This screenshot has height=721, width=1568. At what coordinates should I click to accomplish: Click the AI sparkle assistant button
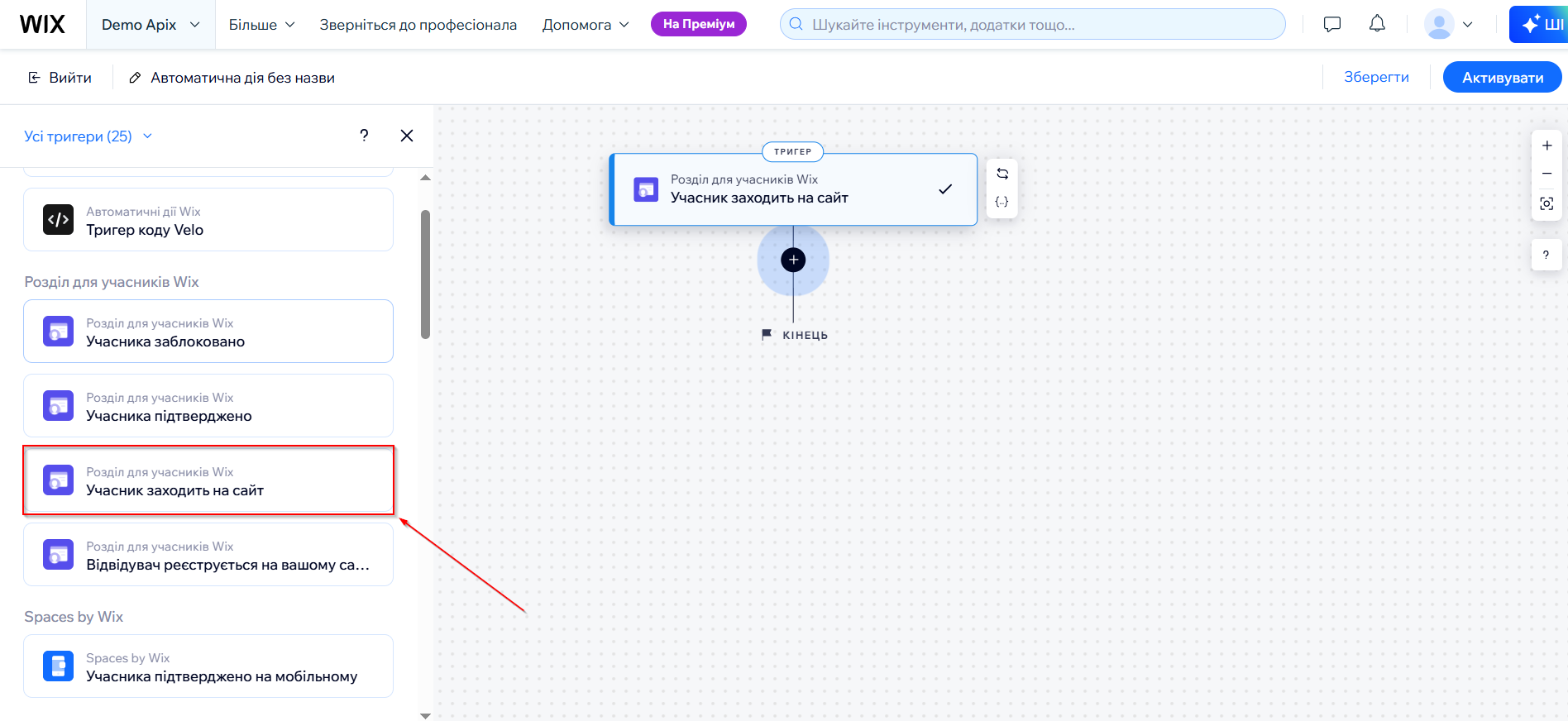tap(1538, 24)
